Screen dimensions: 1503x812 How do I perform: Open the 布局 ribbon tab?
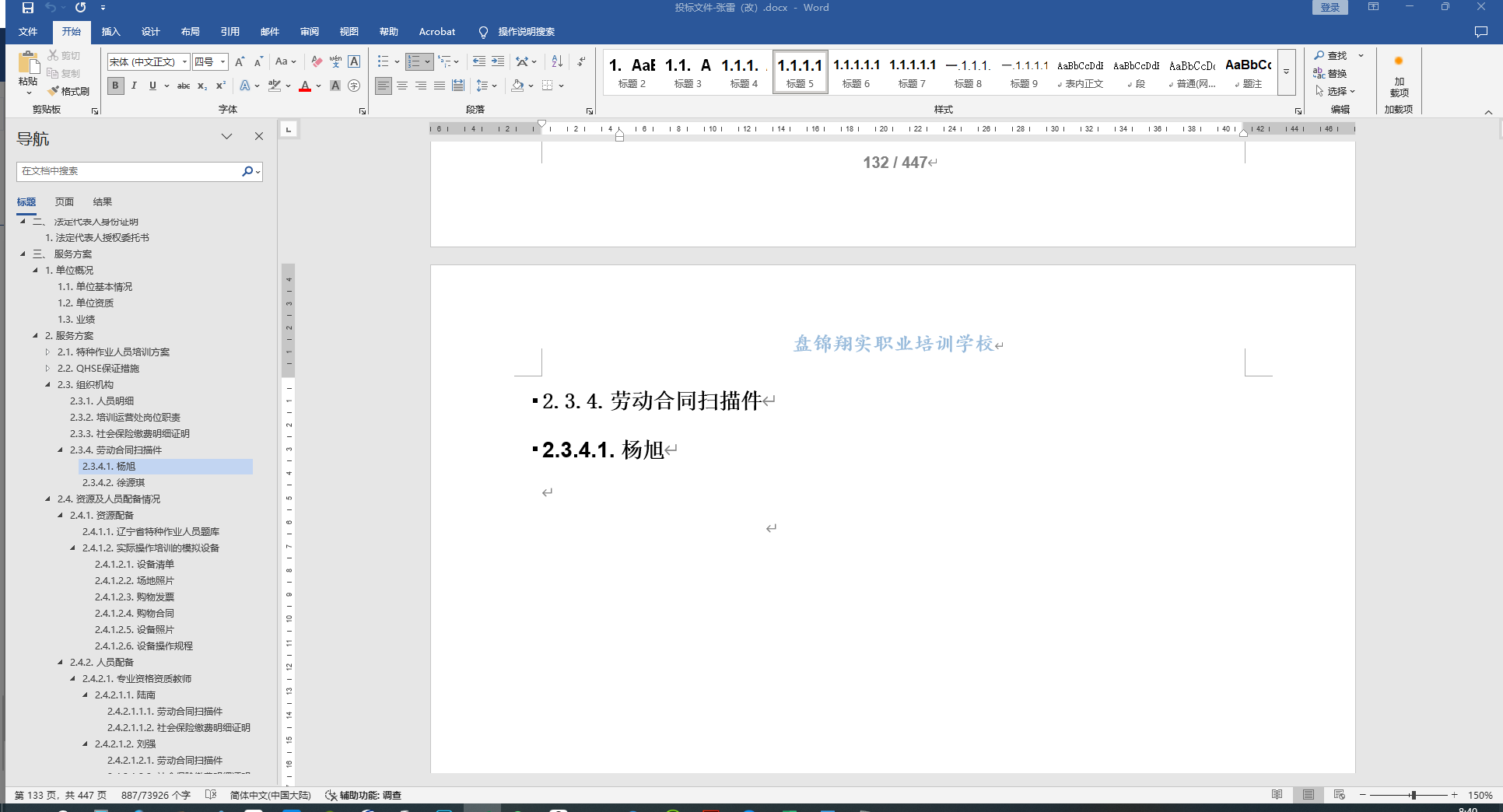(x=191, y=32)
